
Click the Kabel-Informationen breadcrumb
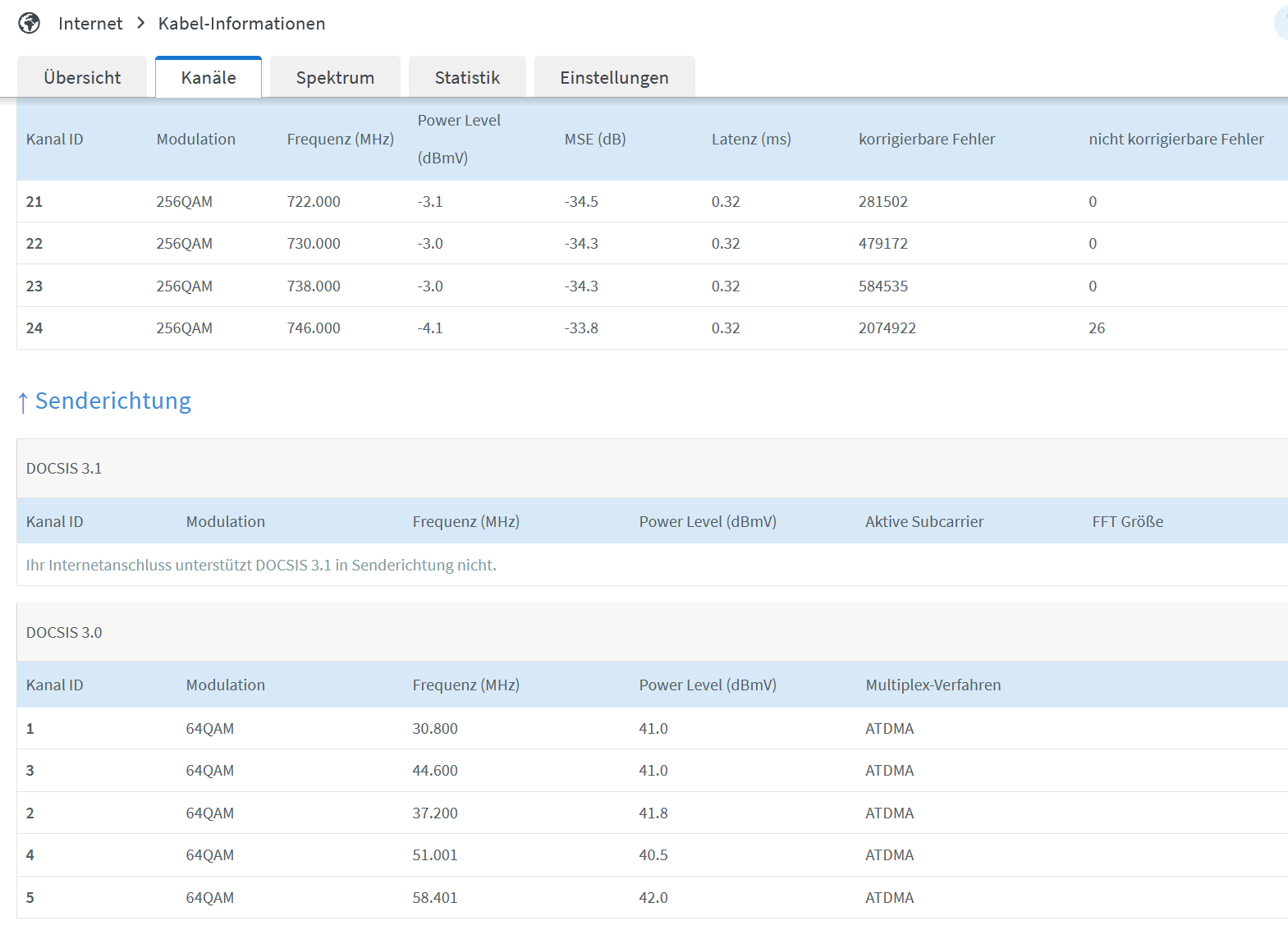241,24
